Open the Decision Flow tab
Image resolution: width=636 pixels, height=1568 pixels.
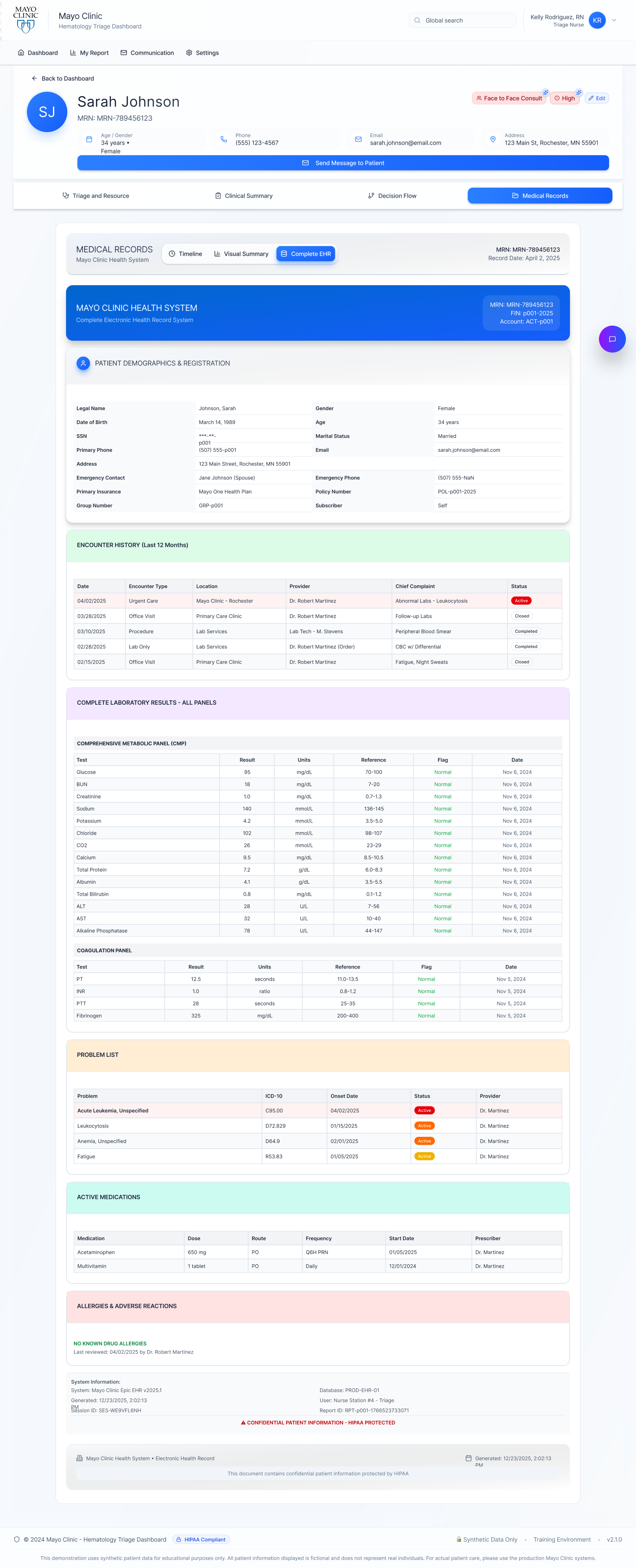tap(392, 196)
